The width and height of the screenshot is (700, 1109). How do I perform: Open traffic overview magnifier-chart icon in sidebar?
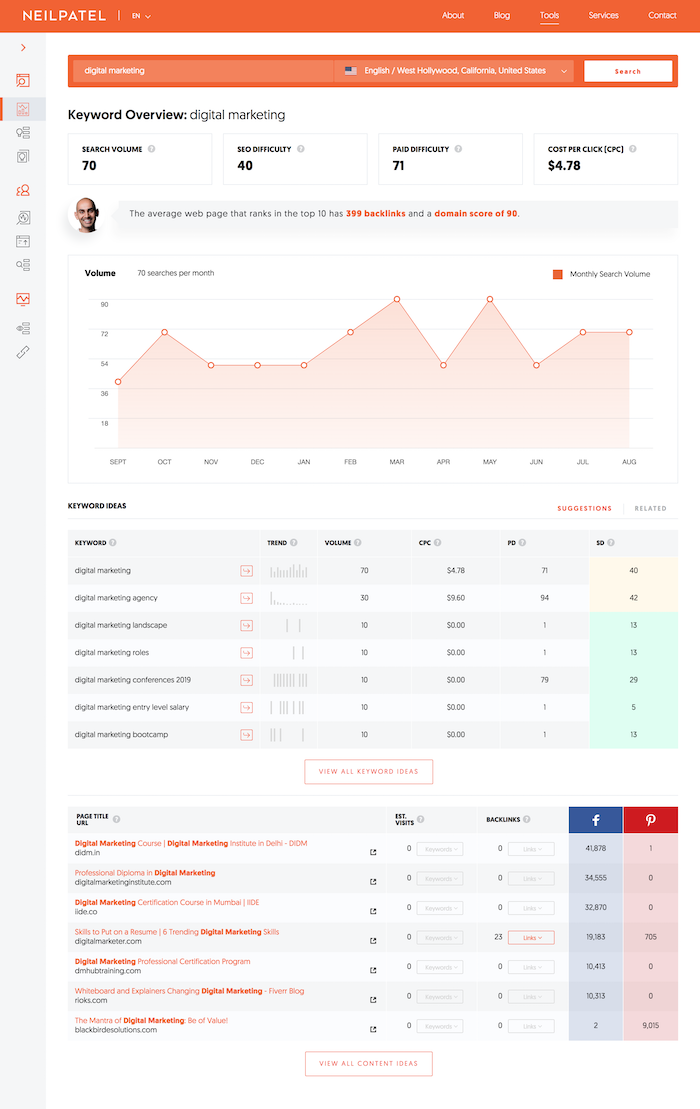pyautogui.click(x=23, y=218)
